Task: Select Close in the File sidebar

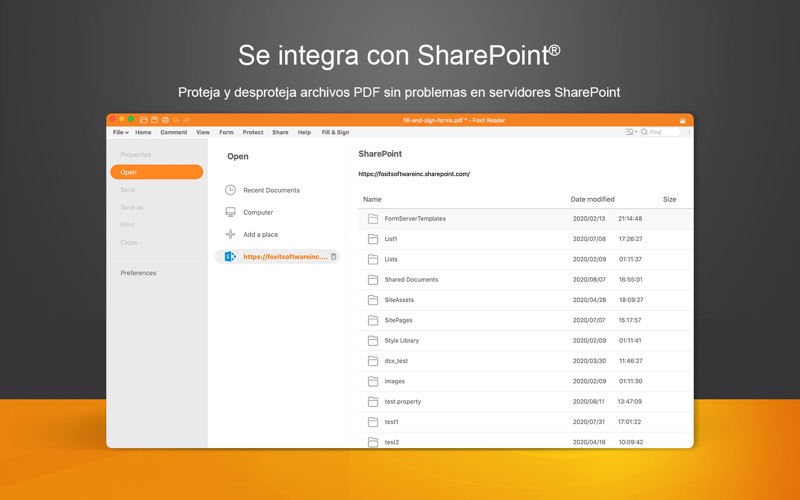Action: coord(129,242)
